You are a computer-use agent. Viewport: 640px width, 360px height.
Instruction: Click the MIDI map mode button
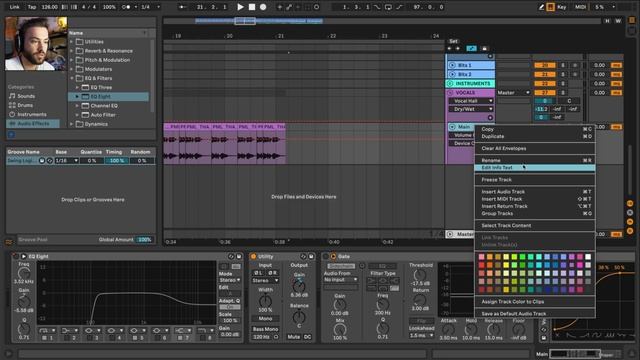580,7
